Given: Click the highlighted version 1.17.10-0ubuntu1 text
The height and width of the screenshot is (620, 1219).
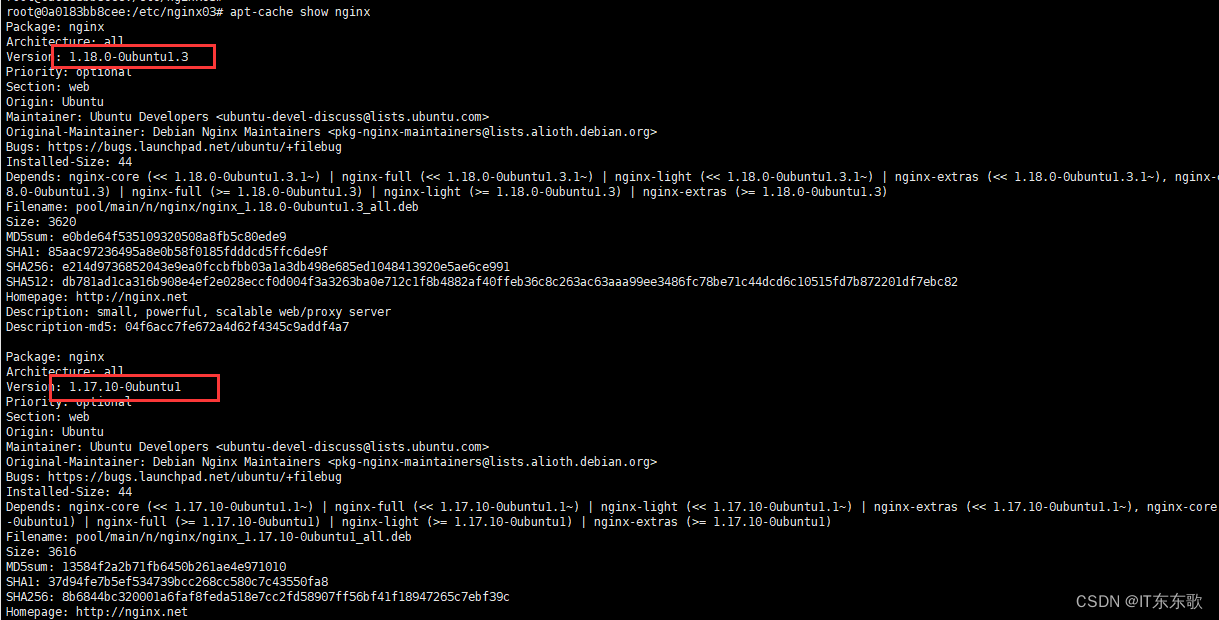Looking at the screenshot, I should (125, 387).
